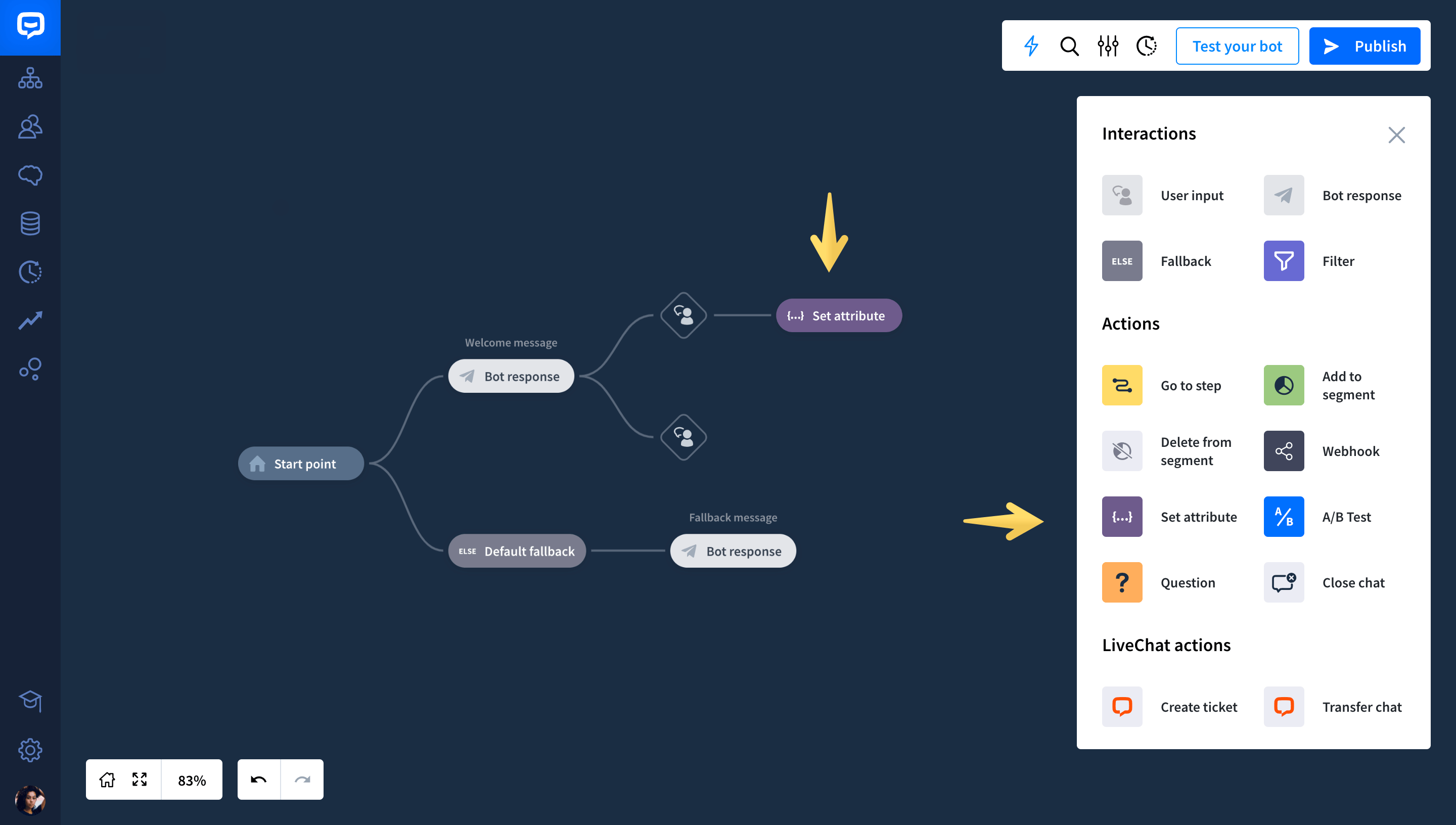
Task: Select the Transfer chat LiveChat action
Action: pos(1333,707)
